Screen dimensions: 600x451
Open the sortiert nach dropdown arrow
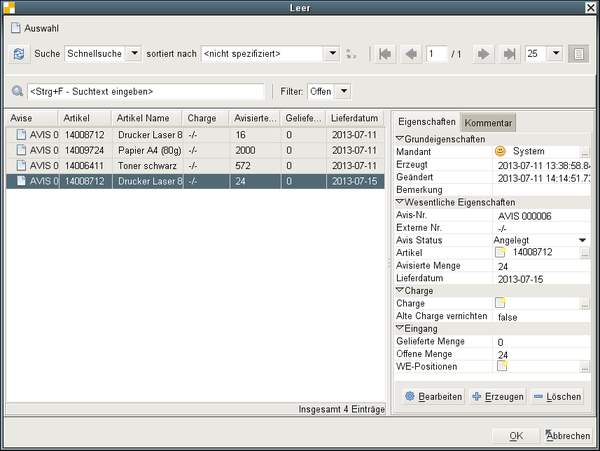click(x=333, y=53)
